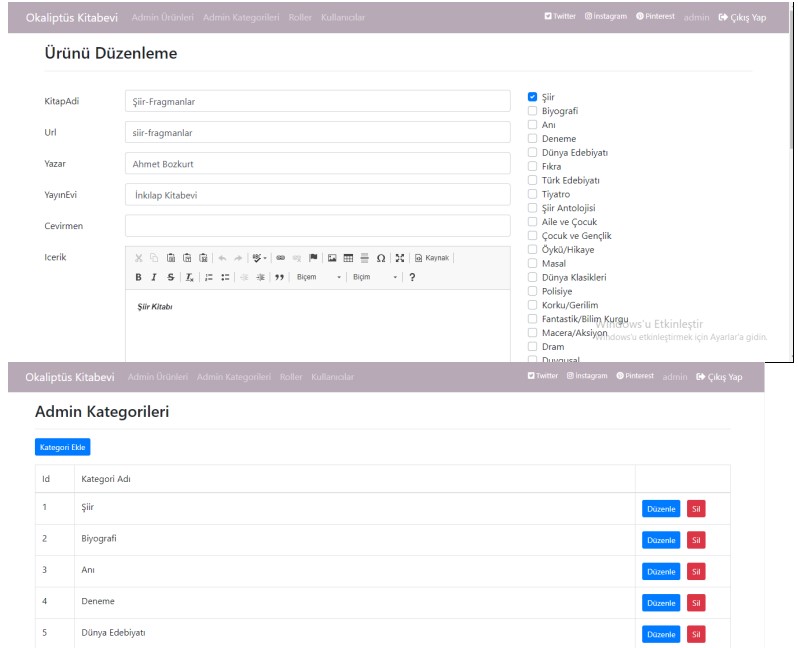Open the editor help question mark
Viewport: 798px width, 648px height.
click(x=412, y=277)
